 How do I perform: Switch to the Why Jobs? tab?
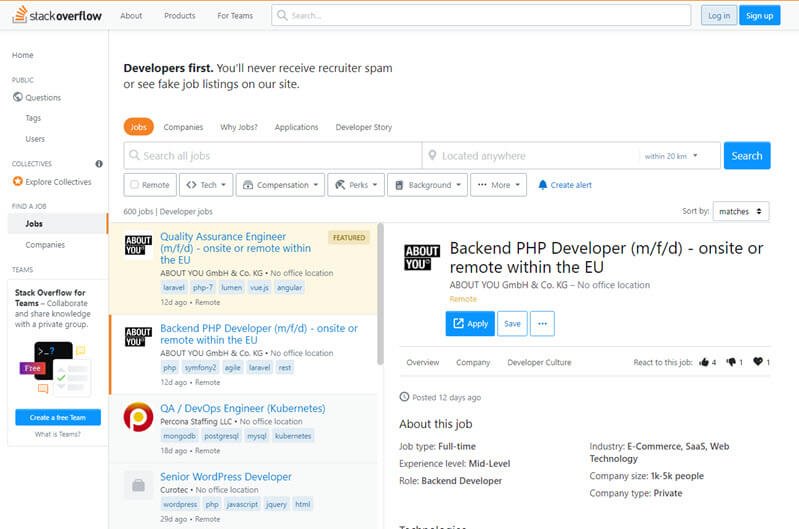(238, 127)
